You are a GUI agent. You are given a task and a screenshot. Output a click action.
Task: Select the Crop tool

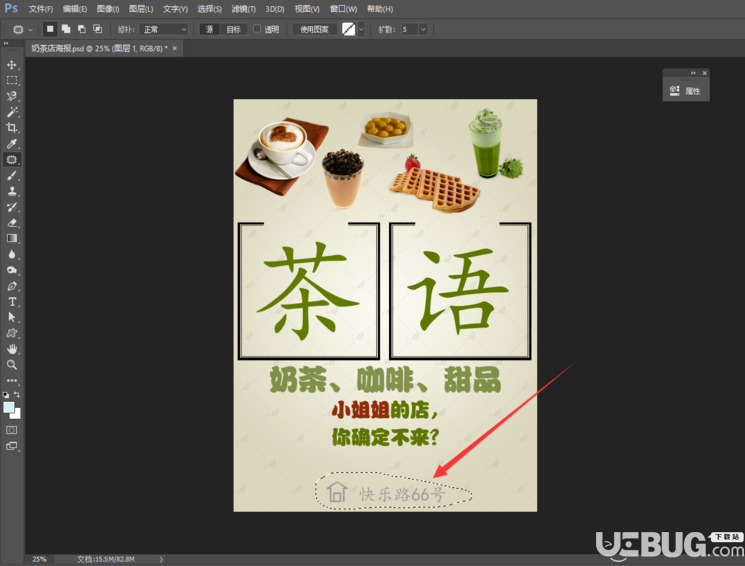point(12,127)
